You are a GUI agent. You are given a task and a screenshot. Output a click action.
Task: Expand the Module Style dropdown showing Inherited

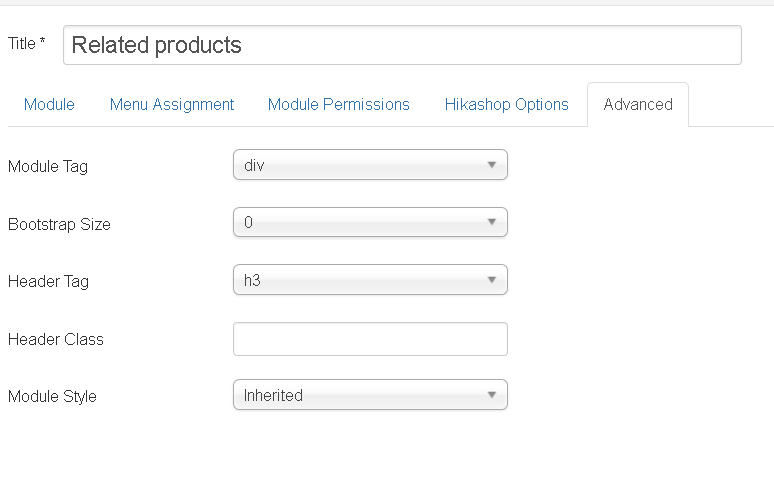click(x=370, y=395)
